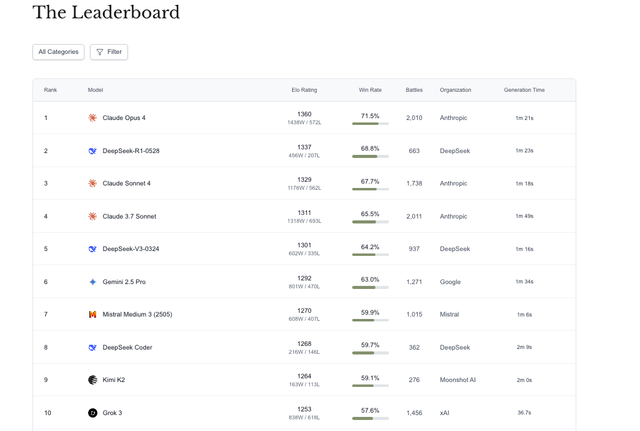The width and height of the screenshot is (640, 431).
Task: Click the Mistral organization cell
Action: [449, 314]
